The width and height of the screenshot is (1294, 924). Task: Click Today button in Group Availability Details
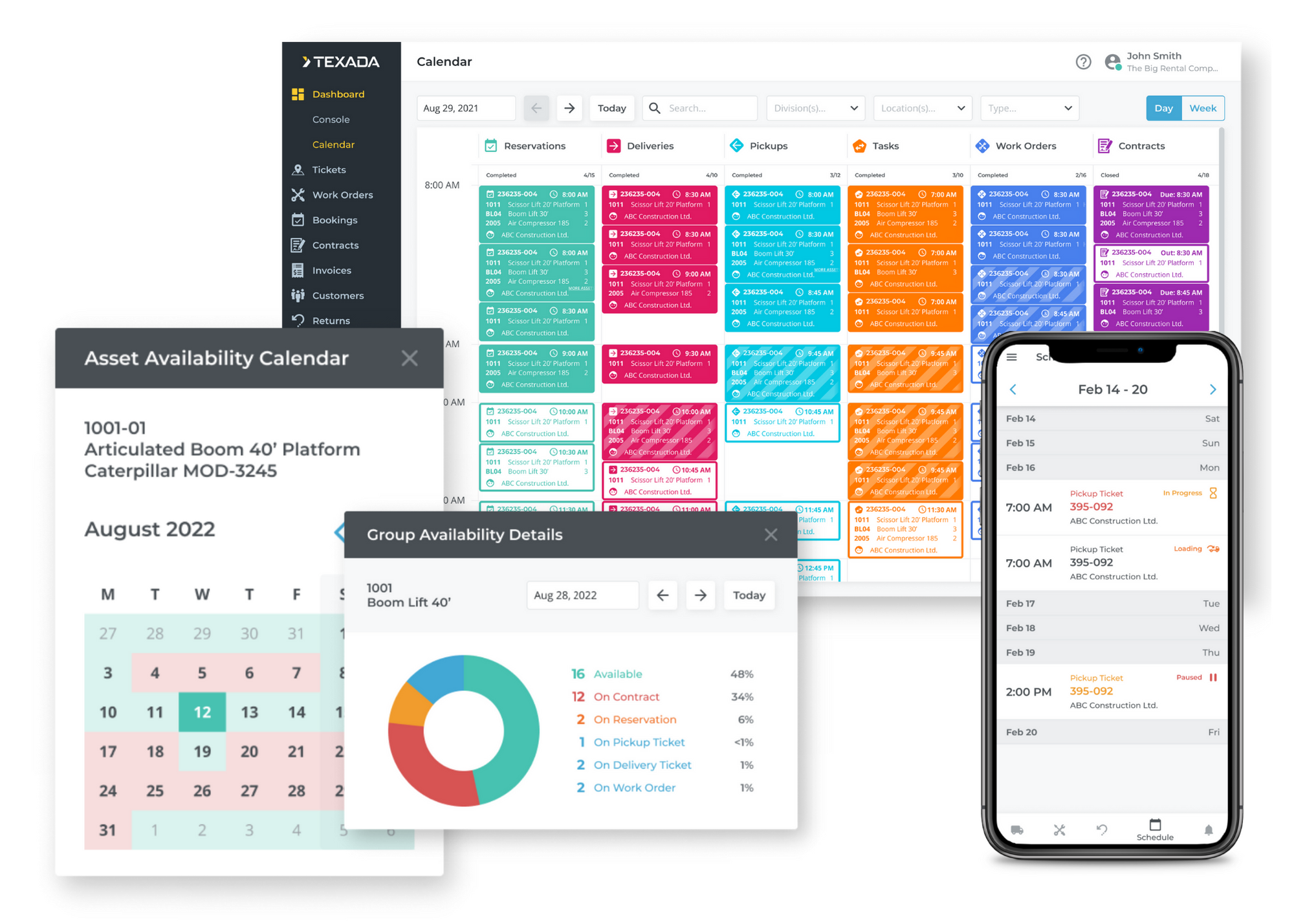click(751, 595)
